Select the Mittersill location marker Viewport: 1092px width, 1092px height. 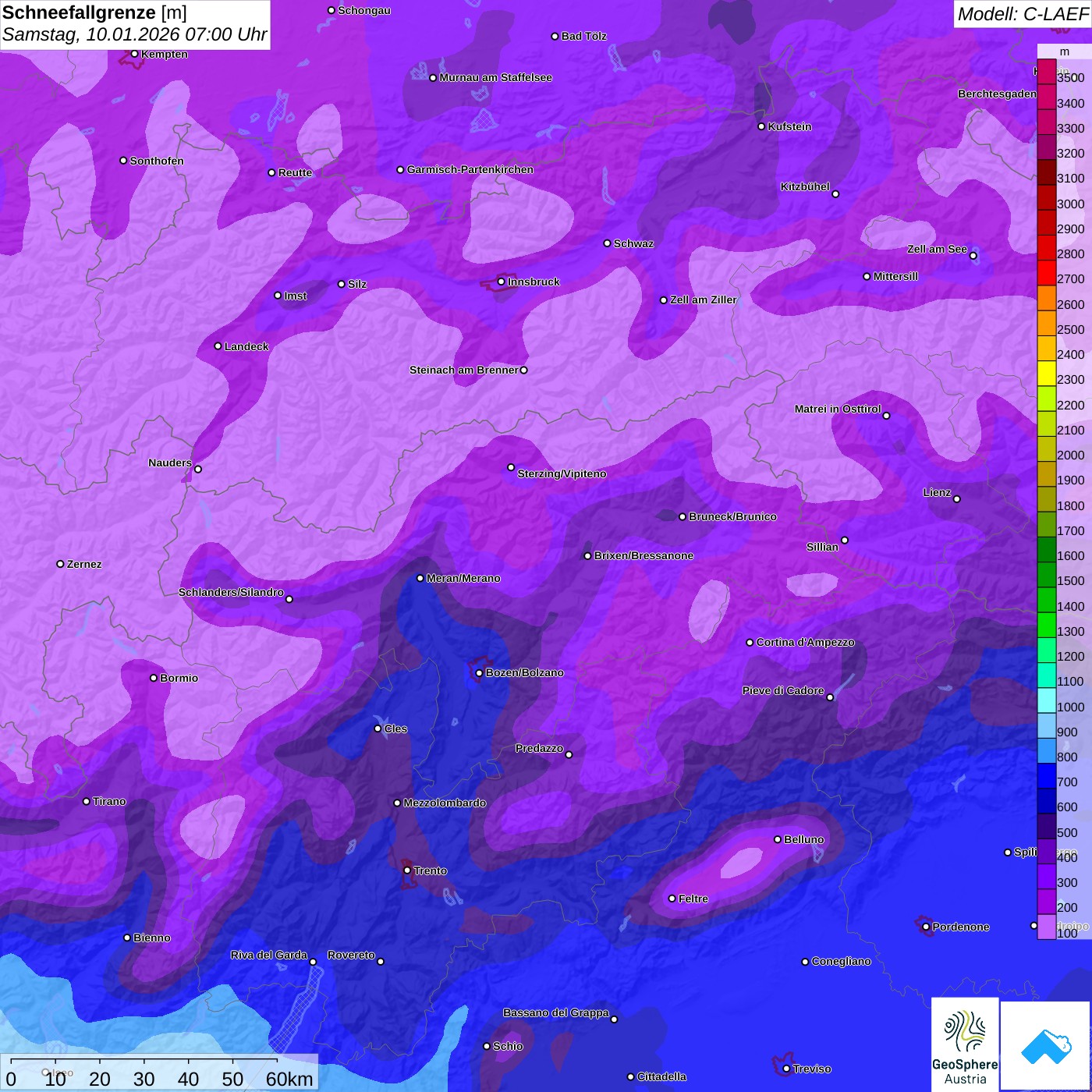coord(867,276)
